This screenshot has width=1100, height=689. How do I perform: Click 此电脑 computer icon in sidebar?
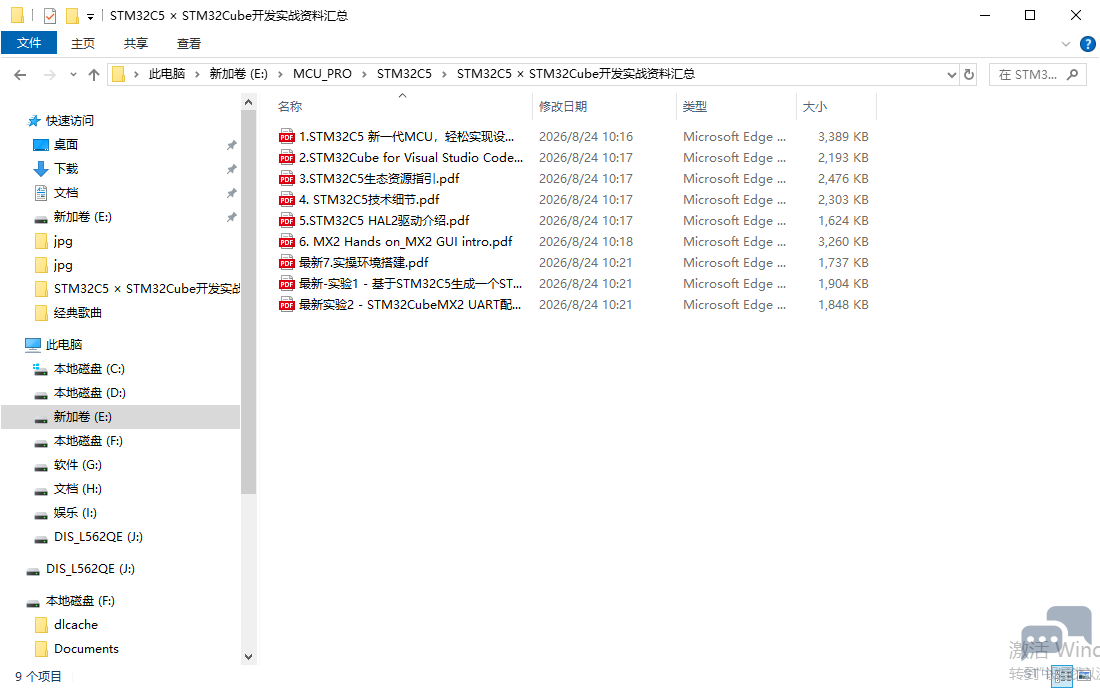pyautogui.click(x=32, y=344)
